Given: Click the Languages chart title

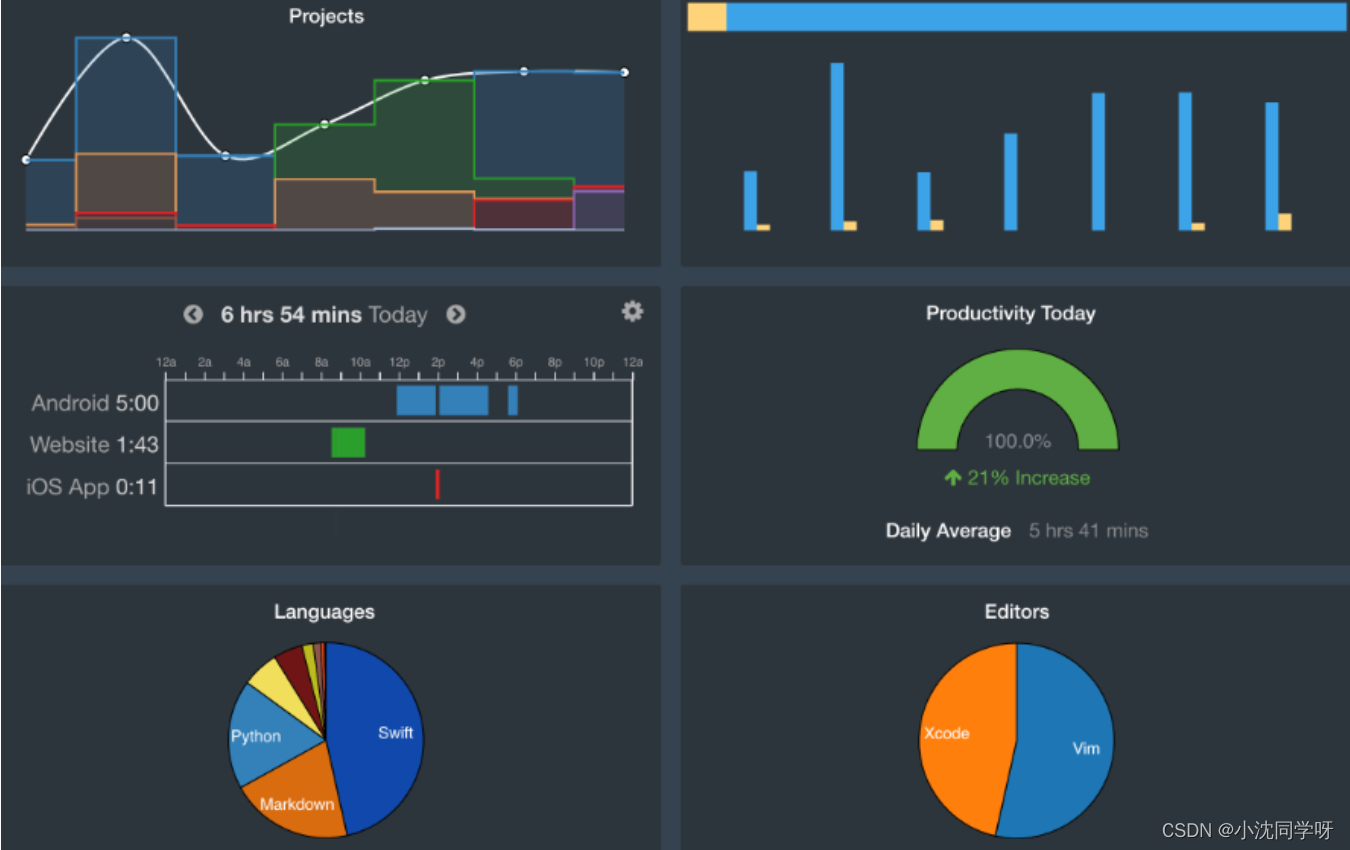Looking at the screenshot, I should click(324, 611).
